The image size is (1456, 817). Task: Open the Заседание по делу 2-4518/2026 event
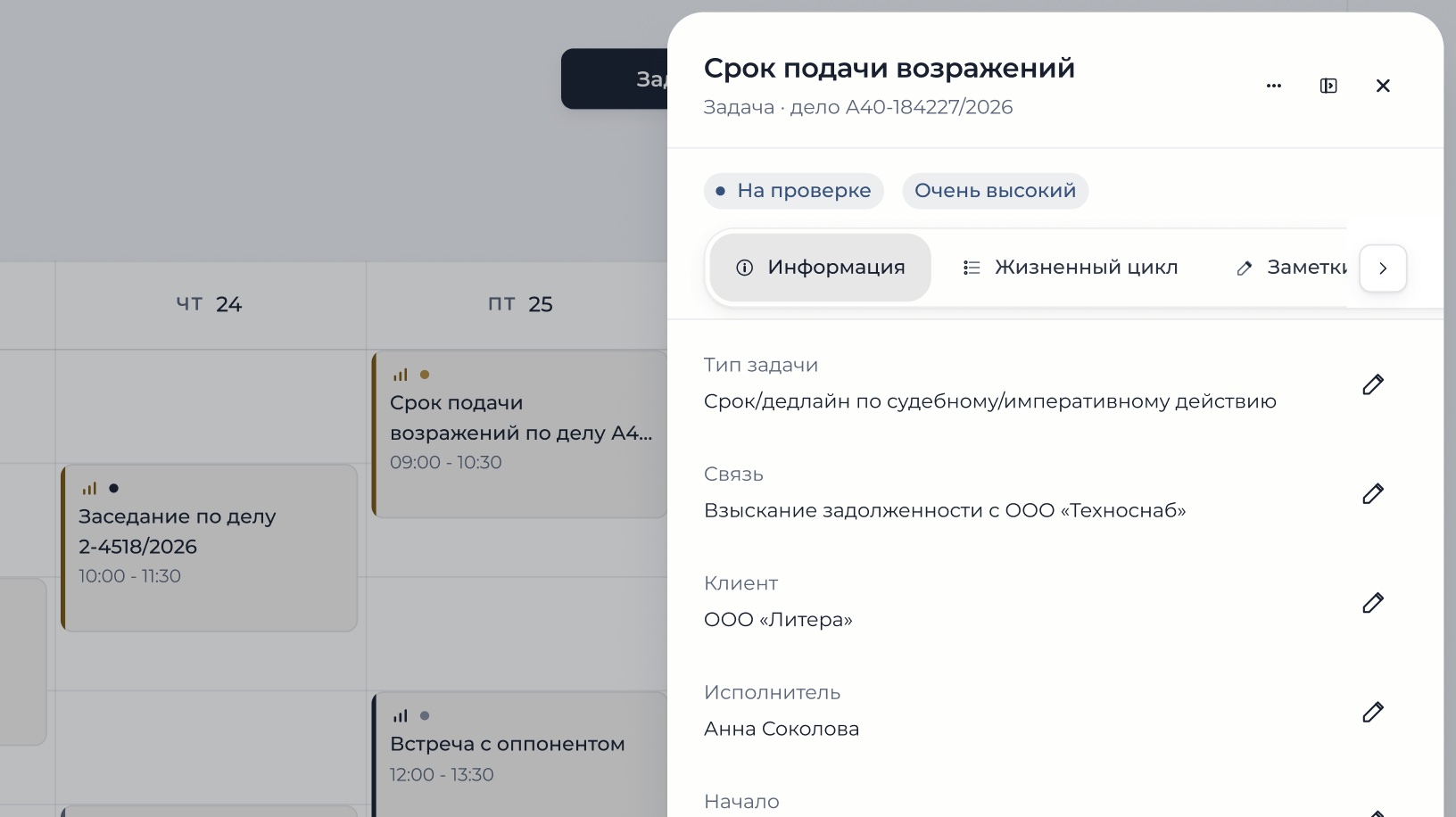[x=209, y=548]
